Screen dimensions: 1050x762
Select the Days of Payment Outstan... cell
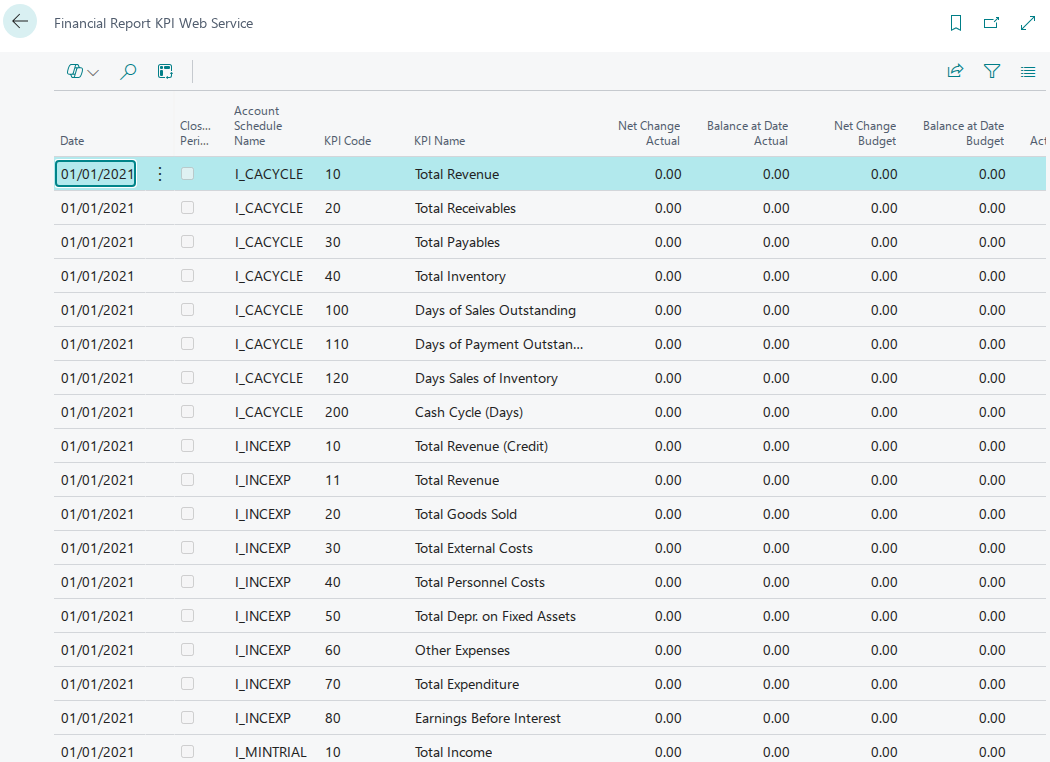pyautogui.click(x=499, y=344)
